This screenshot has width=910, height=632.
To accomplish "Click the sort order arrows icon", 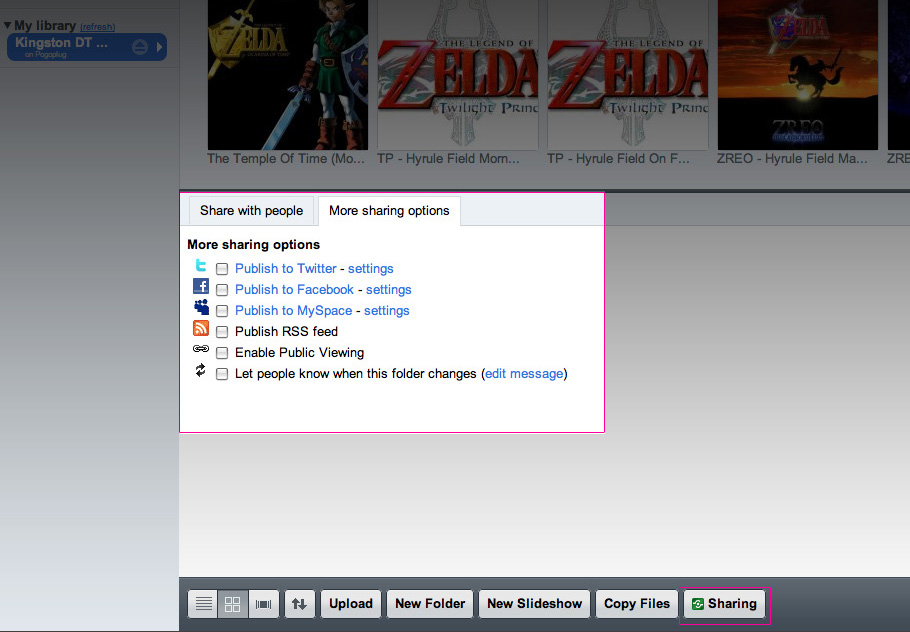I will click(299, 604).
